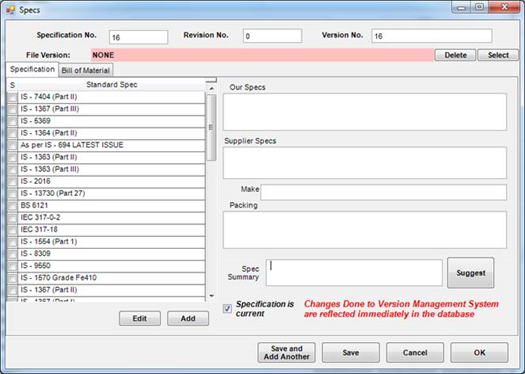Tick the checkbox for IS - 1363 (Part II)
The height and width of the screenshot is (374, 525).
[x=12, y=158]
